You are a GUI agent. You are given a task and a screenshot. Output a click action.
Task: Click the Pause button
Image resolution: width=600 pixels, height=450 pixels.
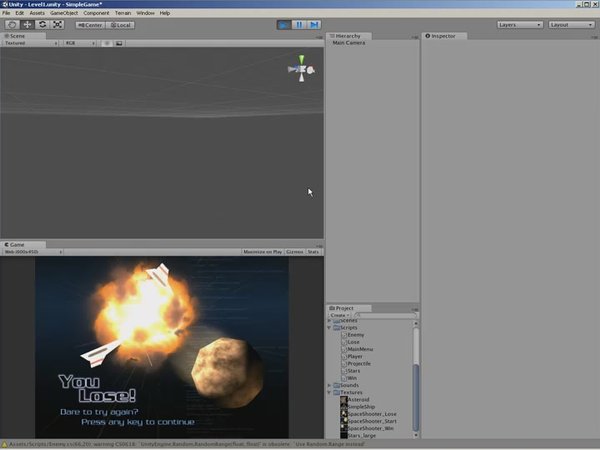tap(299, 24)
